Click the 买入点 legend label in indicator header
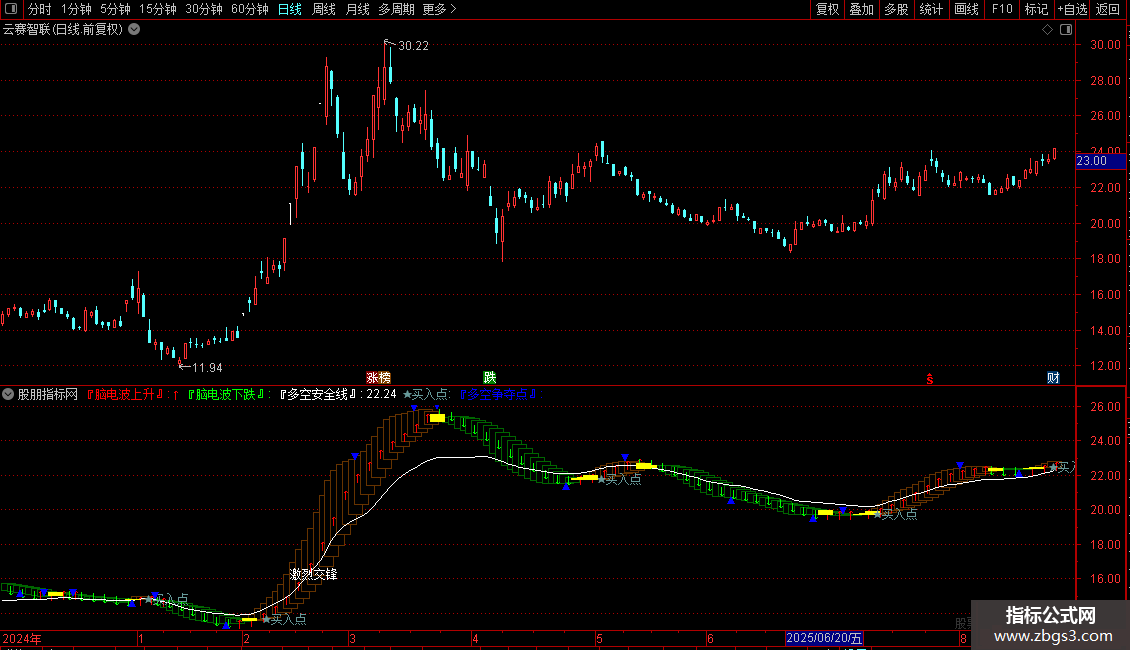Viewport: 1130px width, 650px height. [x=426, y=394]
